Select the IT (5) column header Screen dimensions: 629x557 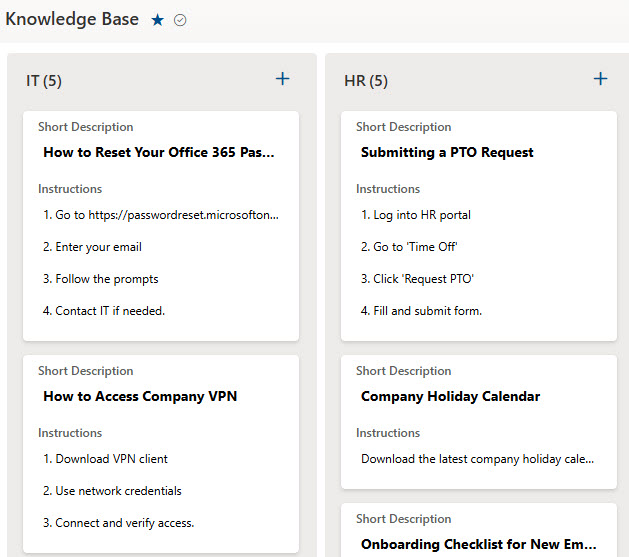tap(44, 81)
